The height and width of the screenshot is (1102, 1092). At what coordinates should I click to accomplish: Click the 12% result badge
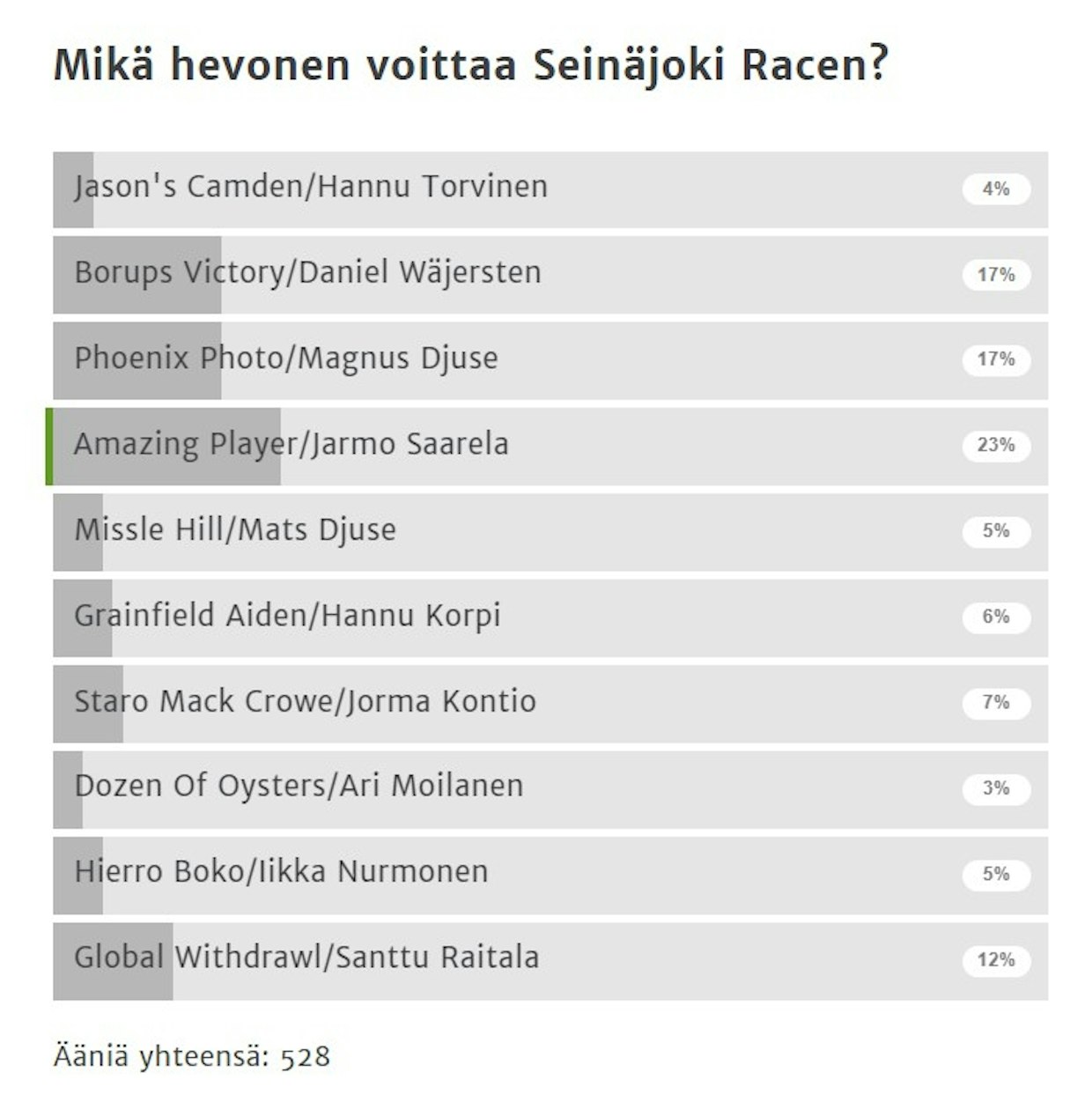[x=996, y=959]
